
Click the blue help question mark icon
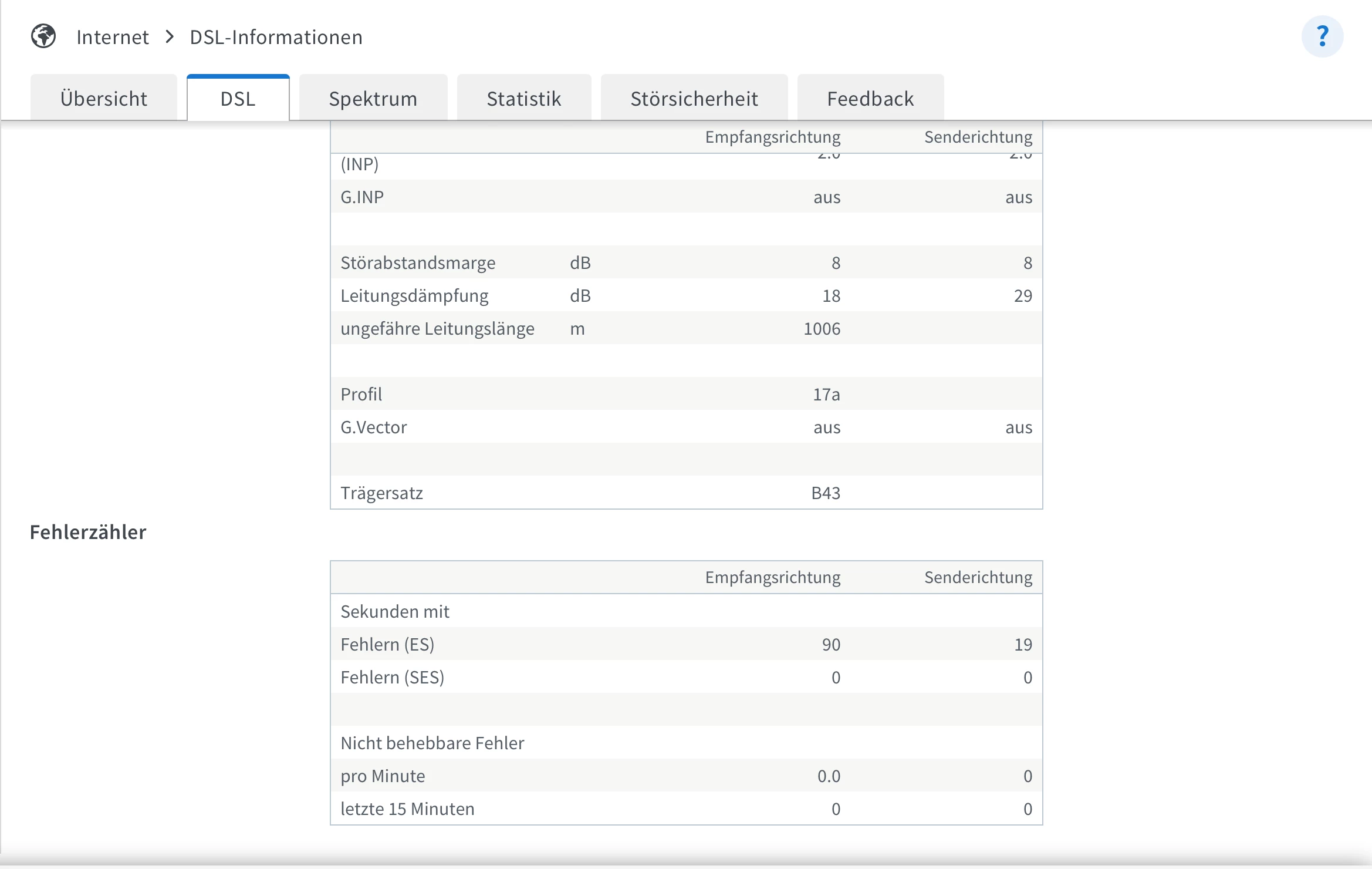(x=1322, y=36)
